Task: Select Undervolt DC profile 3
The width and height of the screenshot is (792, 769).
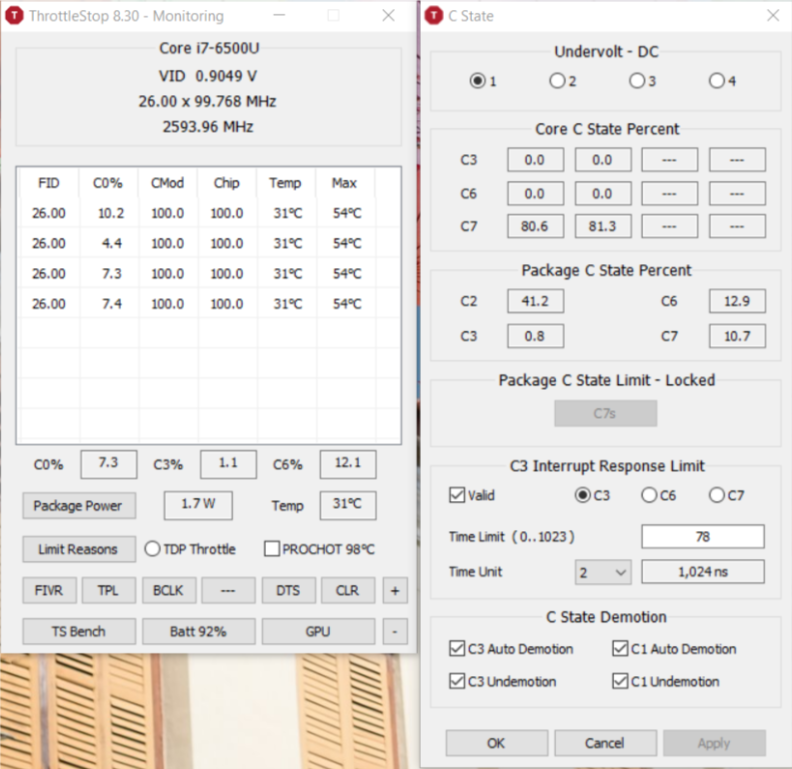Action: 637,81
